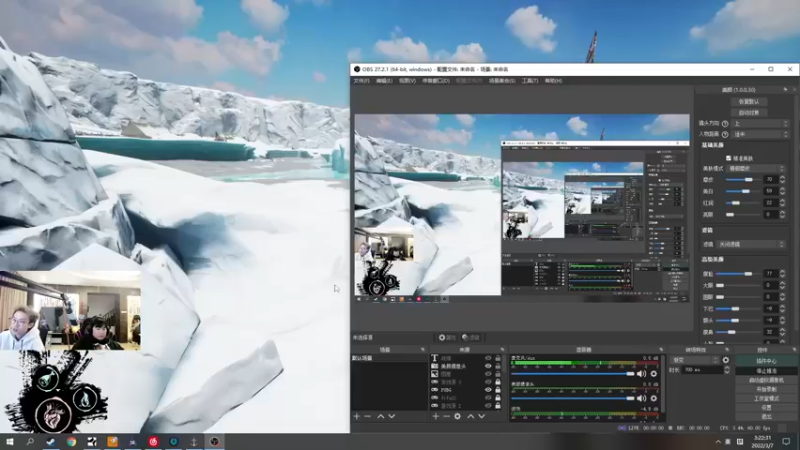The height and width of the screenshot is (450, 800).
Task: Click the OBS icon in taskbar
Action: pos(215,442)
